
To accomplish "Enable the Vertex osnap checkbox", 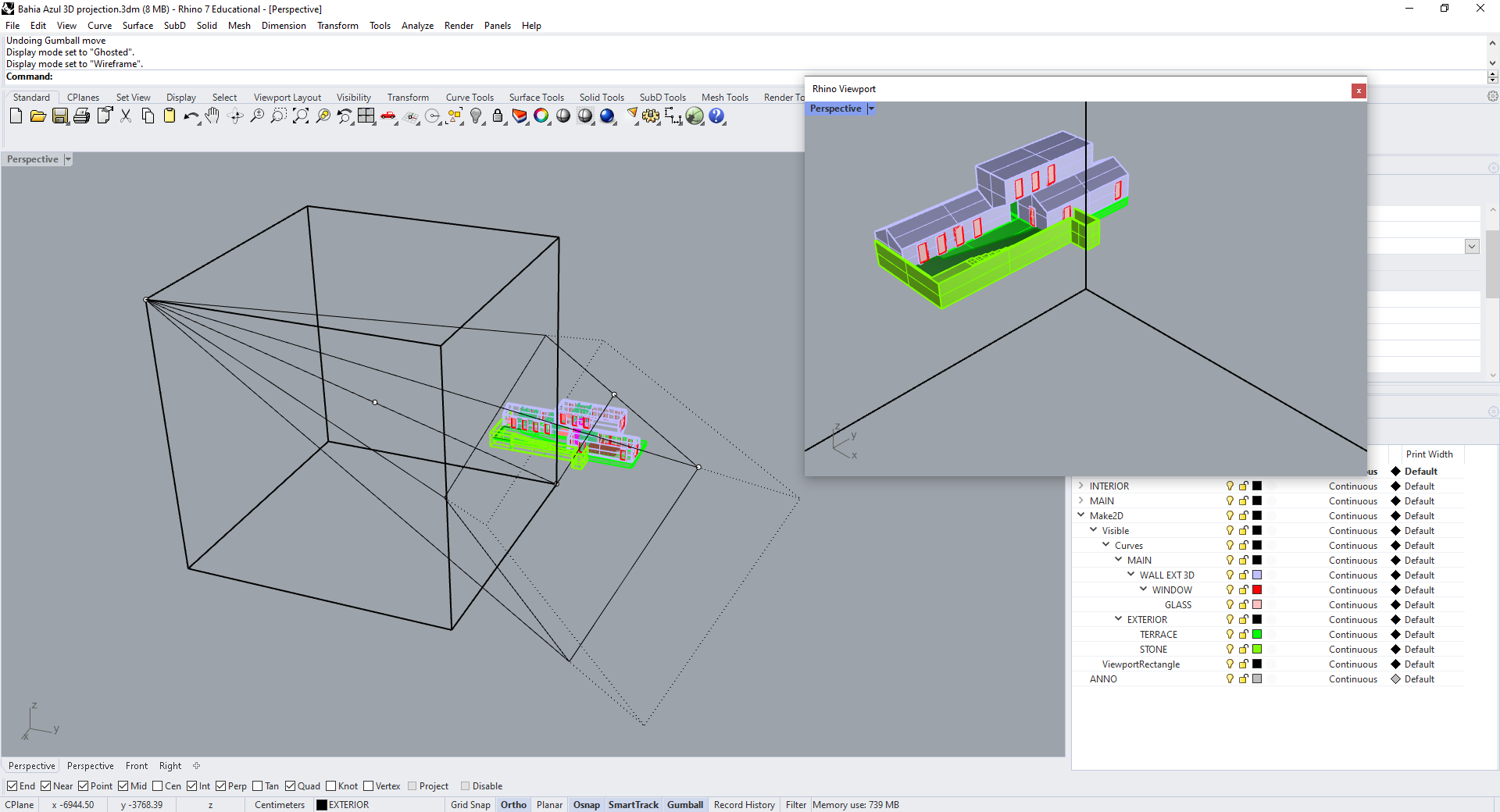I will click(369, 786).
